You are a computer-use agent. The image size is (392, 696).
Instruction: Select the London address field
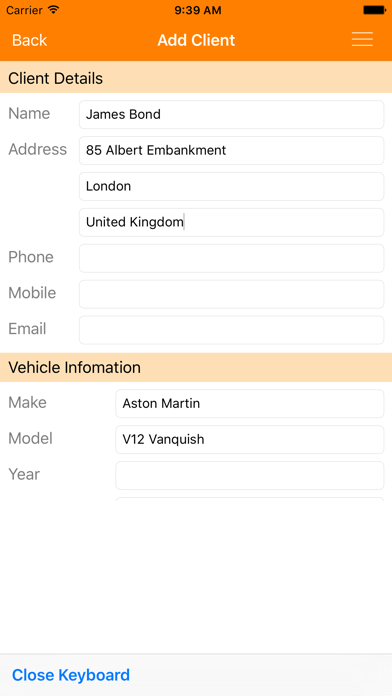(231, 186)
